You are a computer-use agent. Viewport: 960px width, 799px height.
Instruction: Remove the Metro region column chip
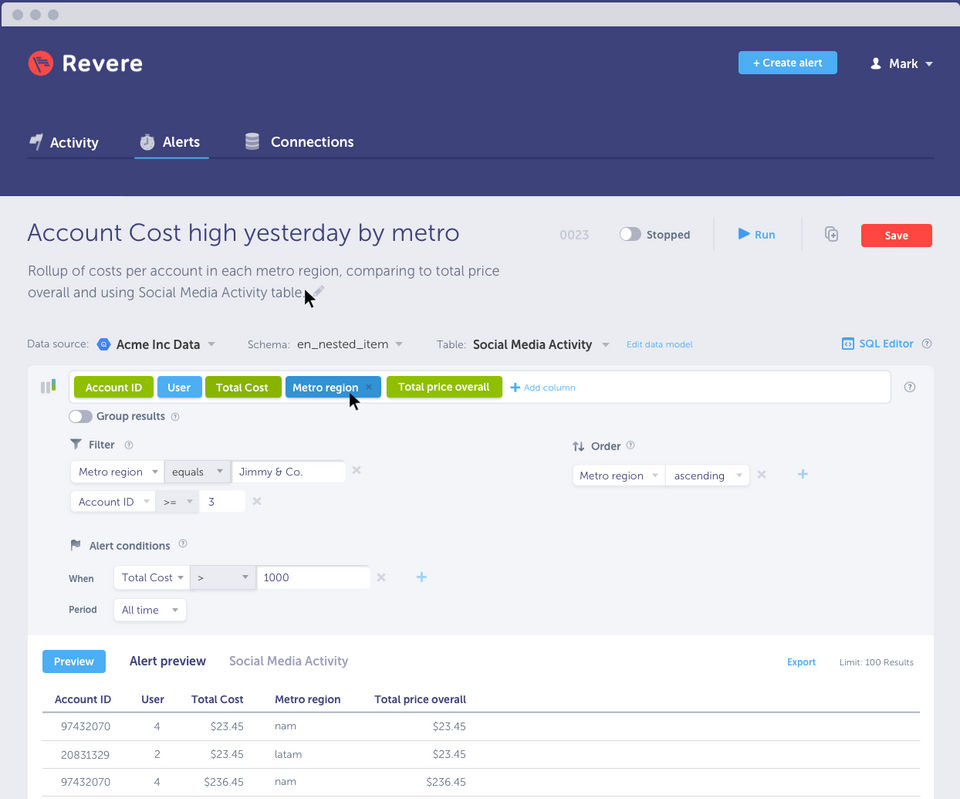pos(369,387)
